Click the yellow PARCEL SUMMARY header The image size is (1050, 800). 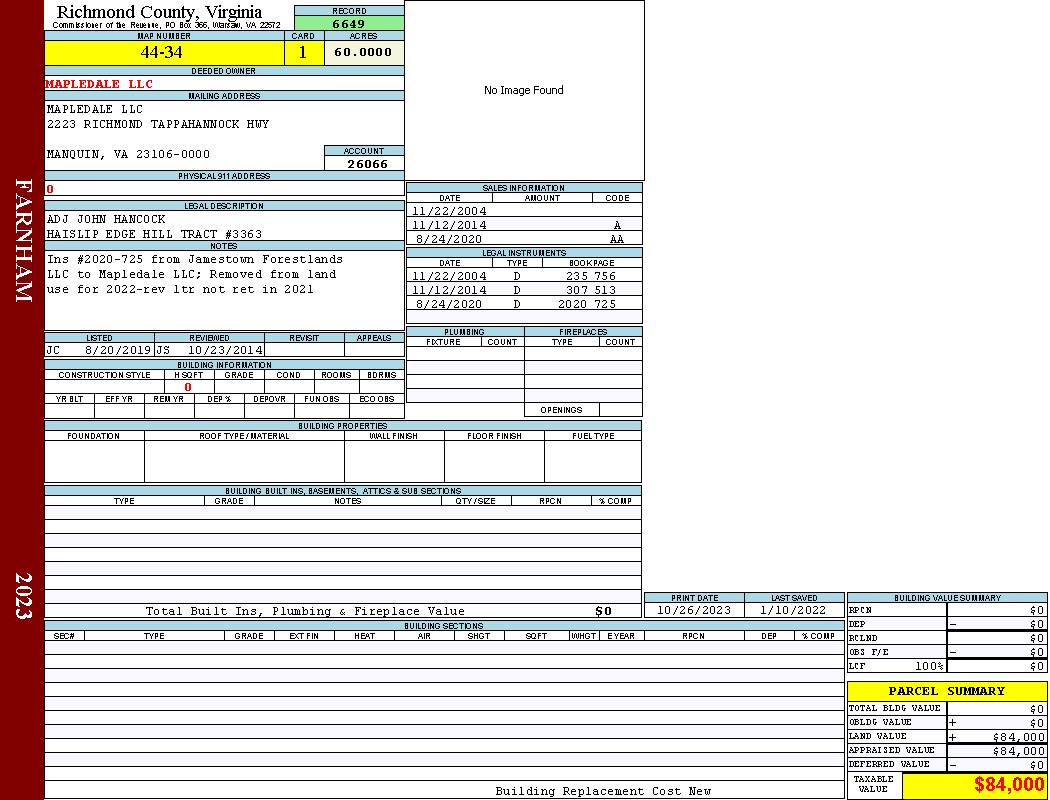pos(946,691)
